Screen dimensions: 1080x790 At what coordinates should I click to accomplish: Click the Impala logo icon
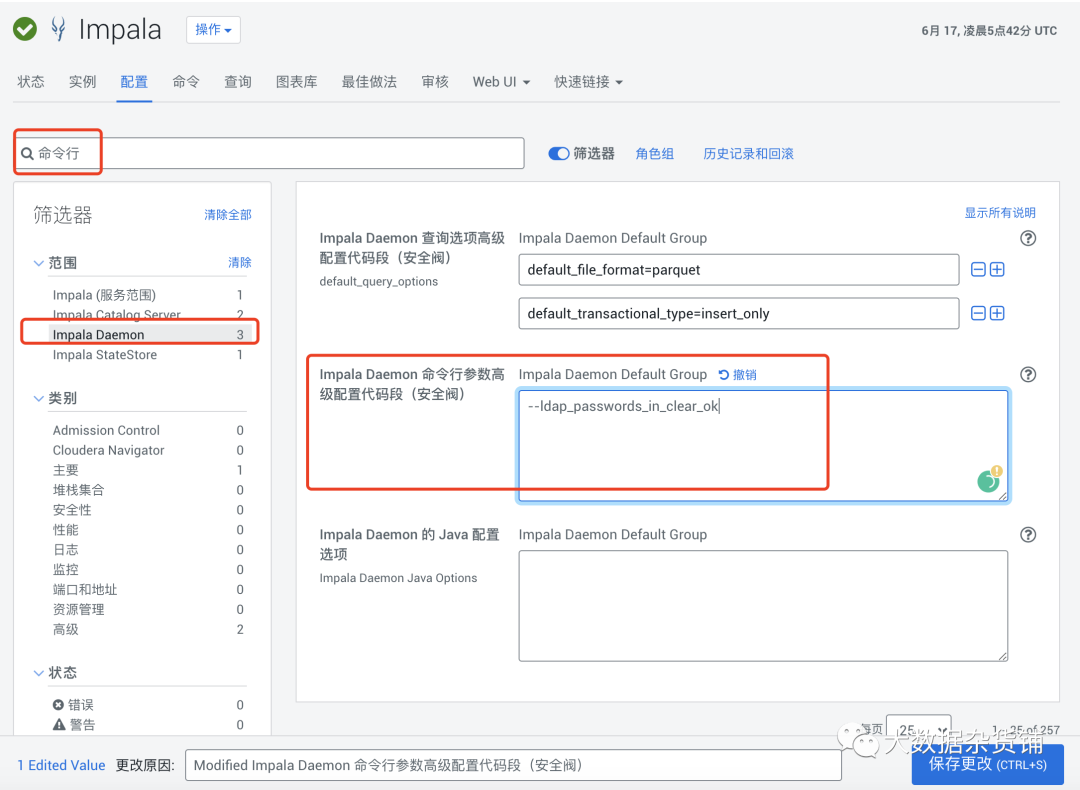click(59, 29)
